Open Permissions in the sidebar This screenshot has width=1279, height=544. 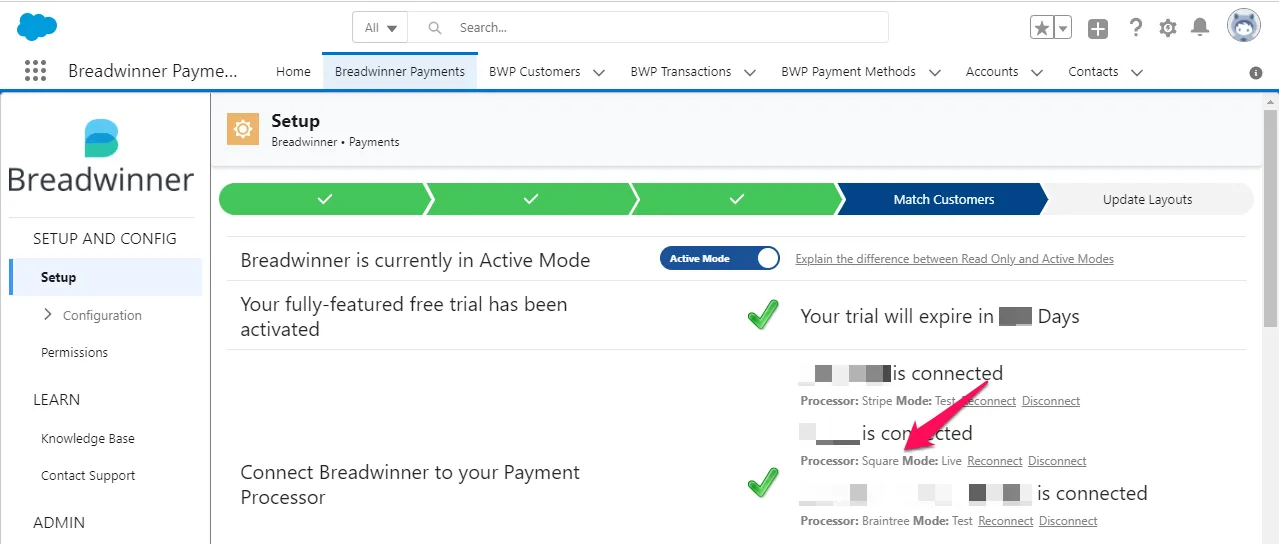(x=74, y=352)
